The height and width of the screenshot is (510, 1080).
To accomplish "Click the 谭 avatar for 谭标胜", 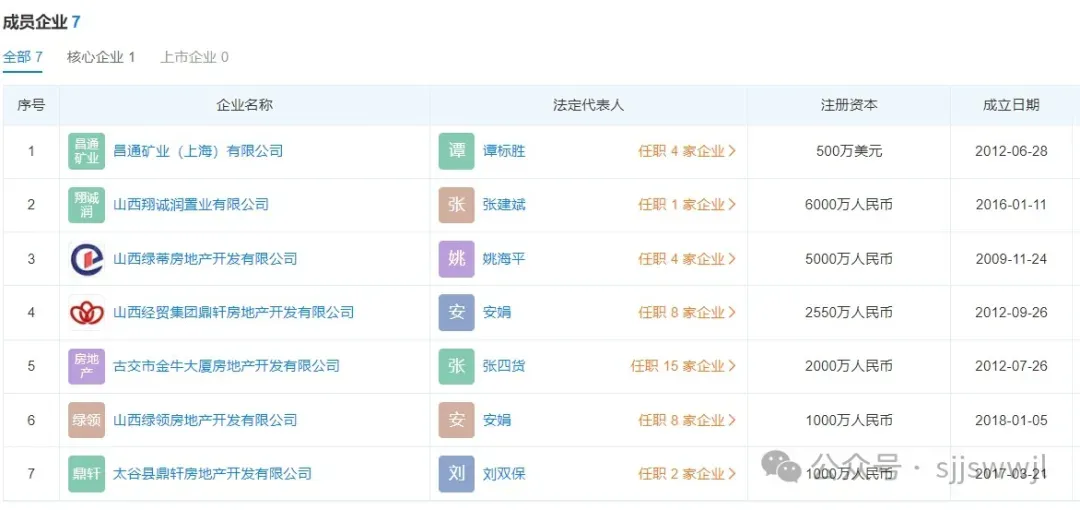I will [456, 151].
